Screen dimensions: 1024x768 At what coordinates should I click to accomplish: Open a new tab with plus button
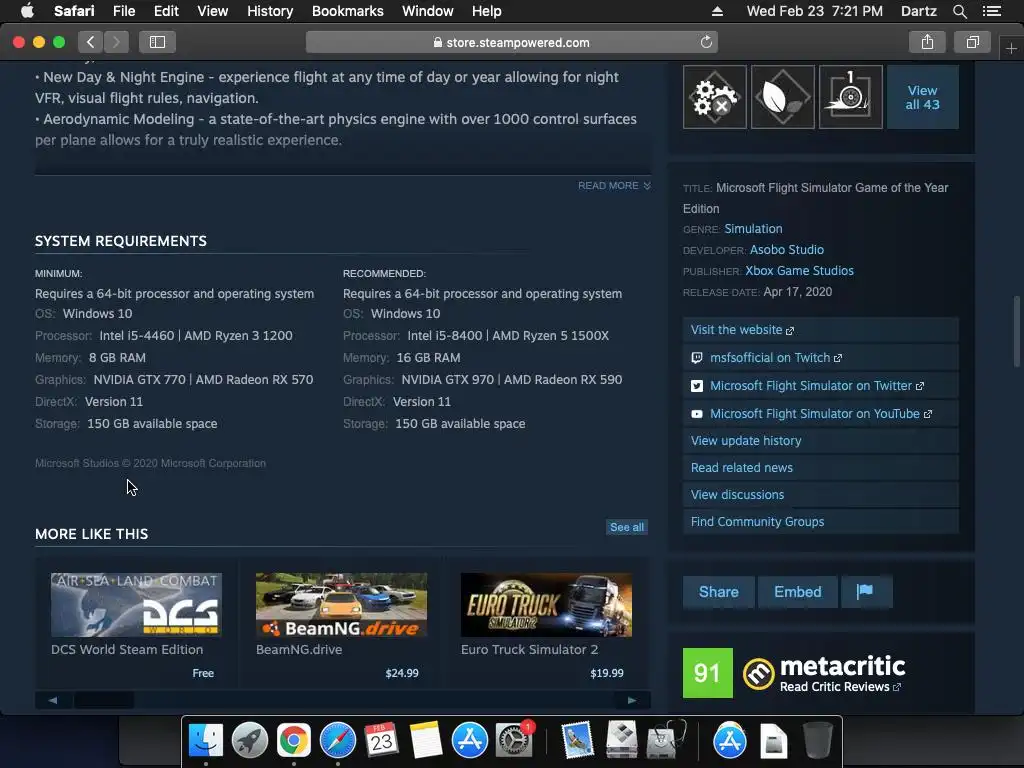(x=1011, y=49)
